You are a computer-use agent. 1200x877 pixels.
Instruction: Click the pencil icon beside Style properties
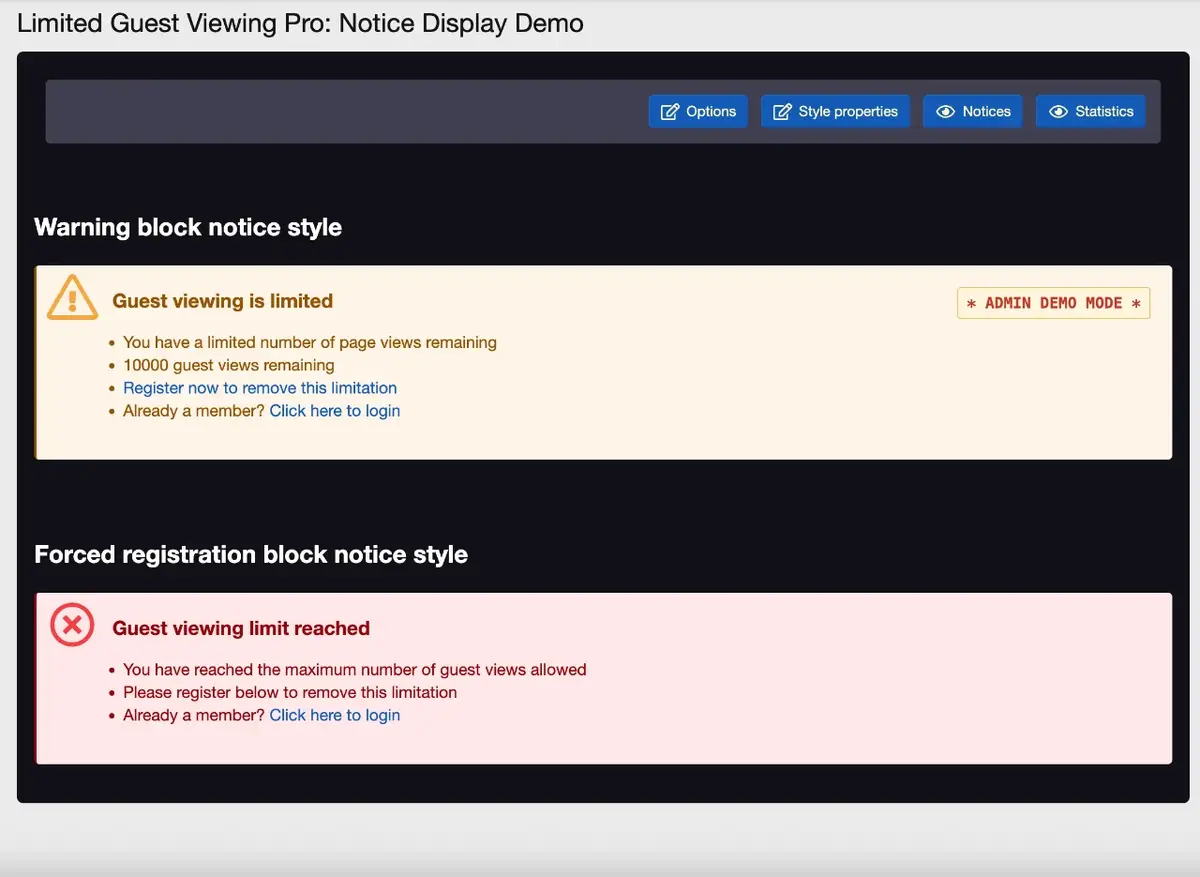782,112
